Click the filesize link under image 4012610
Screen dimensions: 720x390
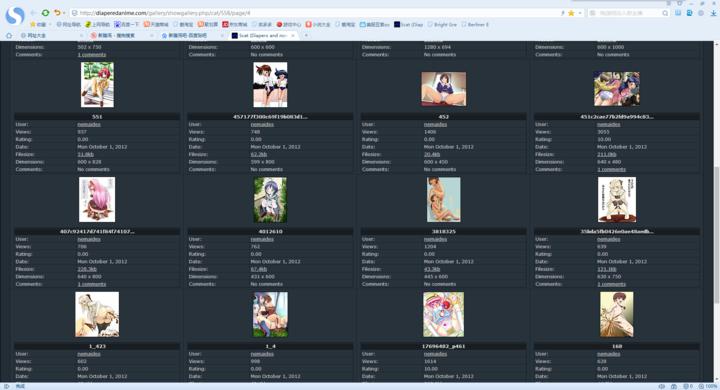259,269
